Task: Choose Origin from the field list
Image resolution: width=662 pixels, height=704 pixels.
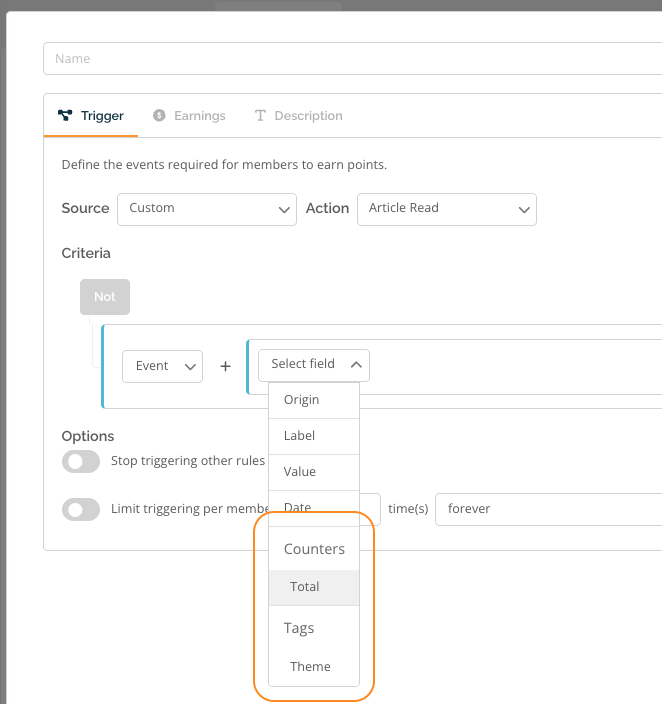Action: (314, 400)
